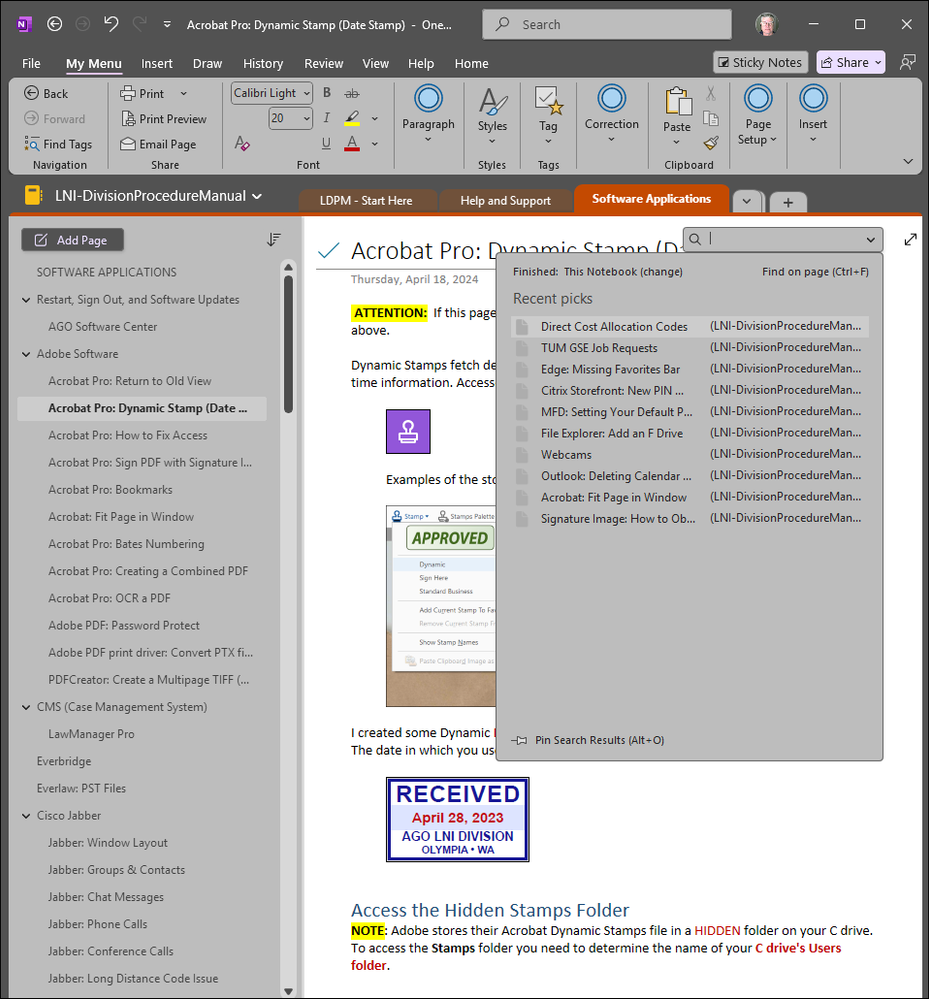
Task: Click the OneNote app icon in title bar
Action: coord(24,24)
